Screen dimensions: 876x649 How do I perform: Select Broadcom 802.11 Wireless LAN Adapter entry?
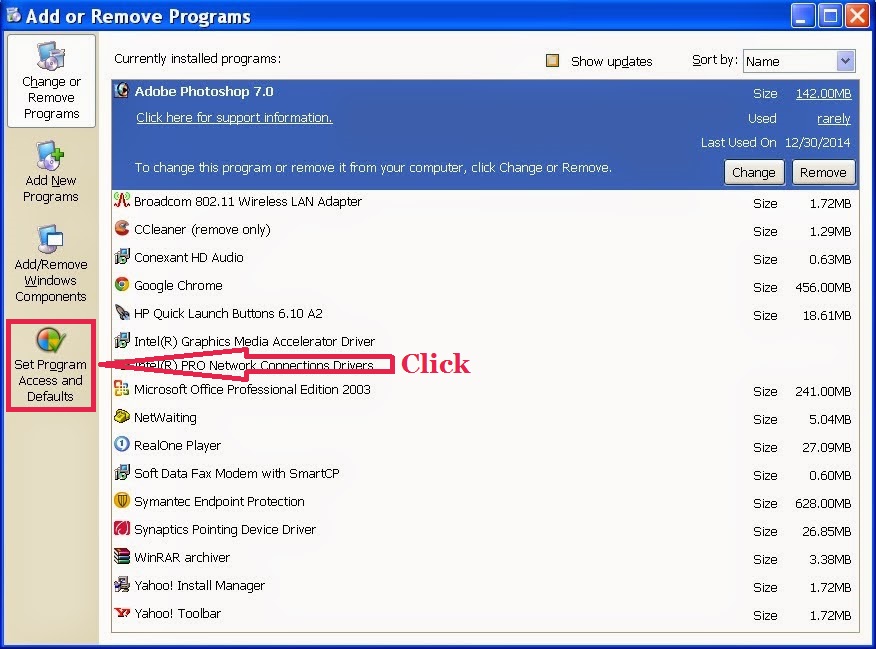click(485, 203)
